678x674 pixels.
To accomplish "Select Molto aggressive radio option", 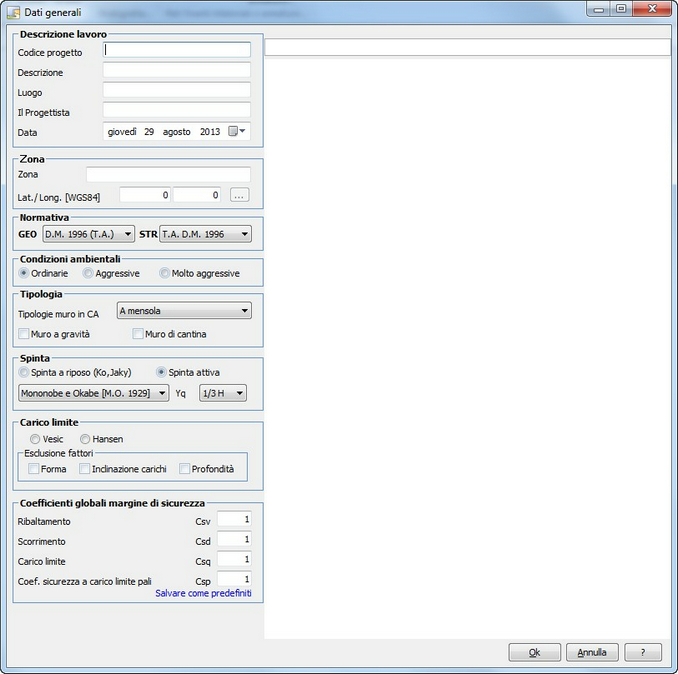I will pyautogui.click(x=164, y=273).
